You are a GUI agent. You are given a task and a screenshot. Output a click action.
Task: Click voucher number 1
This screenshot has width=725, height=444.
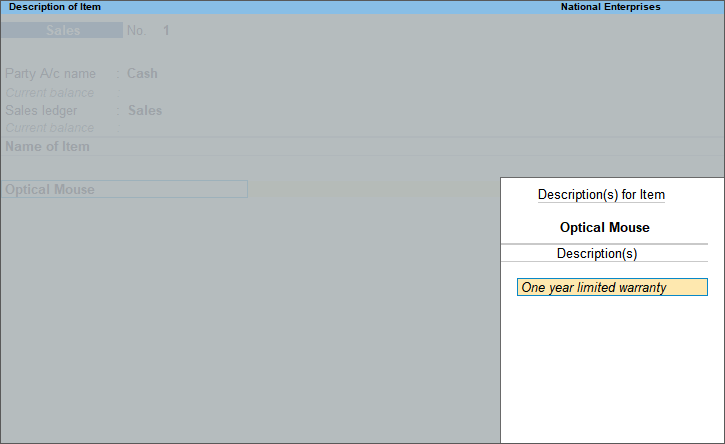pos(166,31)
